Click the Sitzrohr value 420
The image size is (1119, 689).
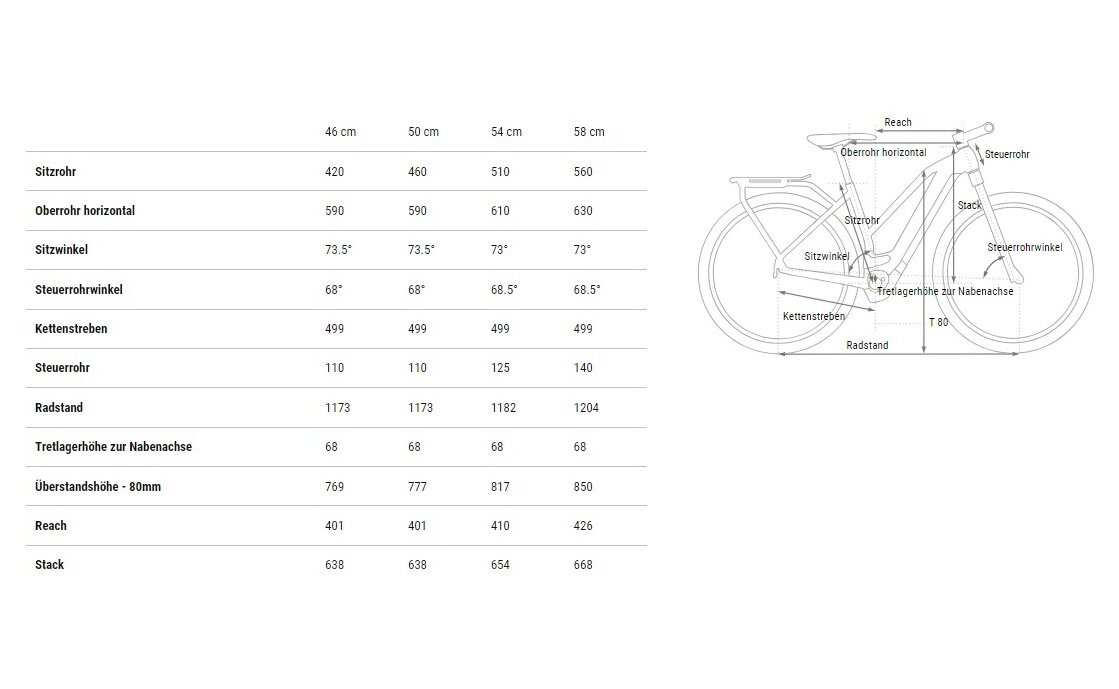click(335, 172)
